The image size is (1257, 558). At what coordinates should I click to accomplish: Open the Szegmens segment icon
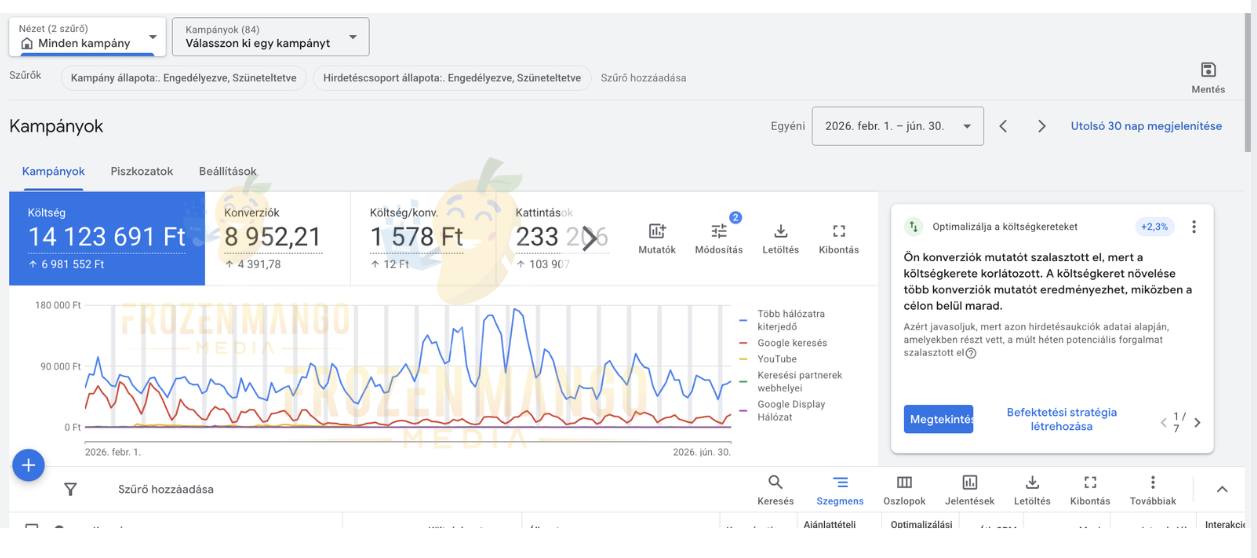840,482
